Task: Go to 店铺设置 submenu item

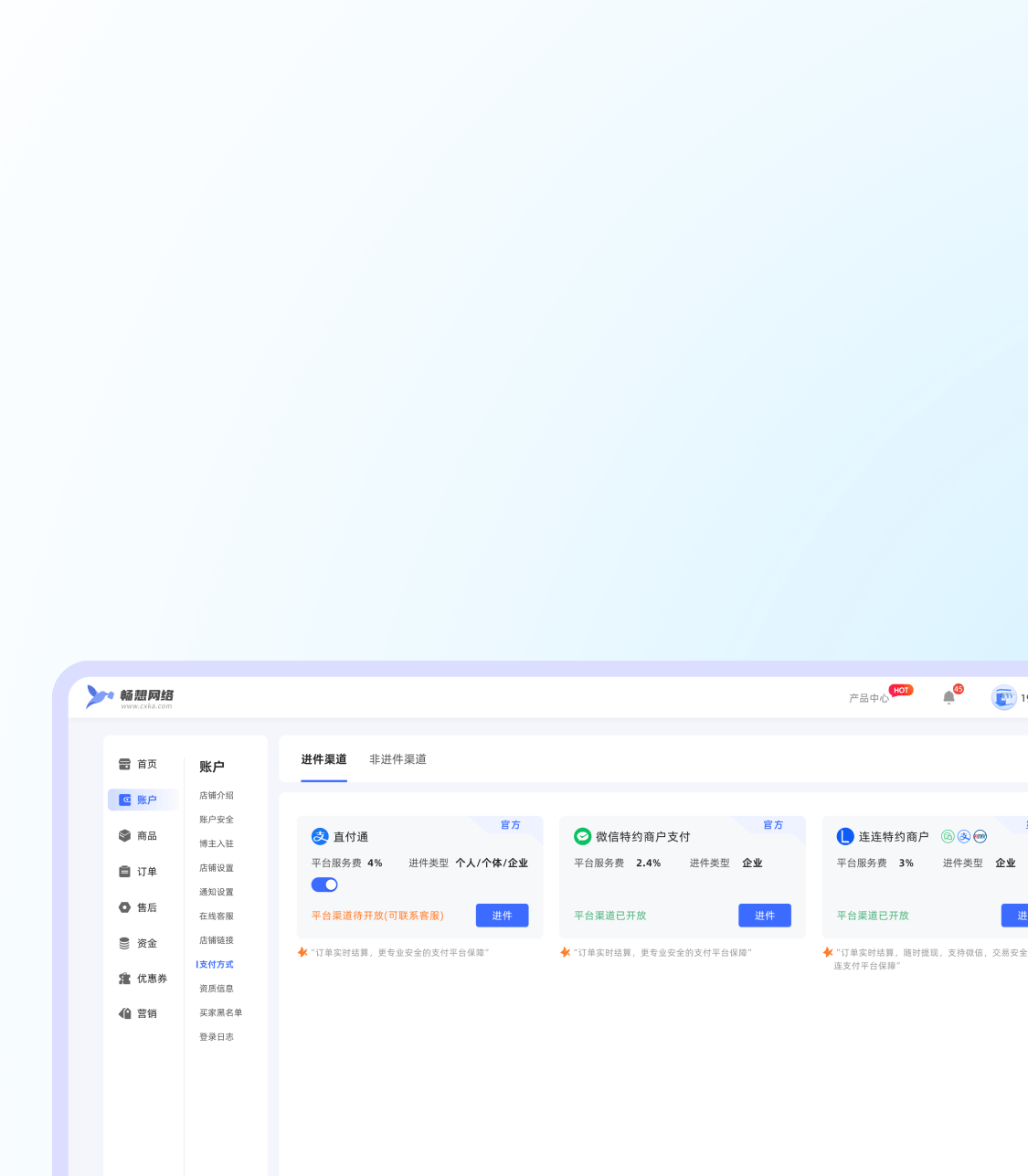Action: coord(217,868)
